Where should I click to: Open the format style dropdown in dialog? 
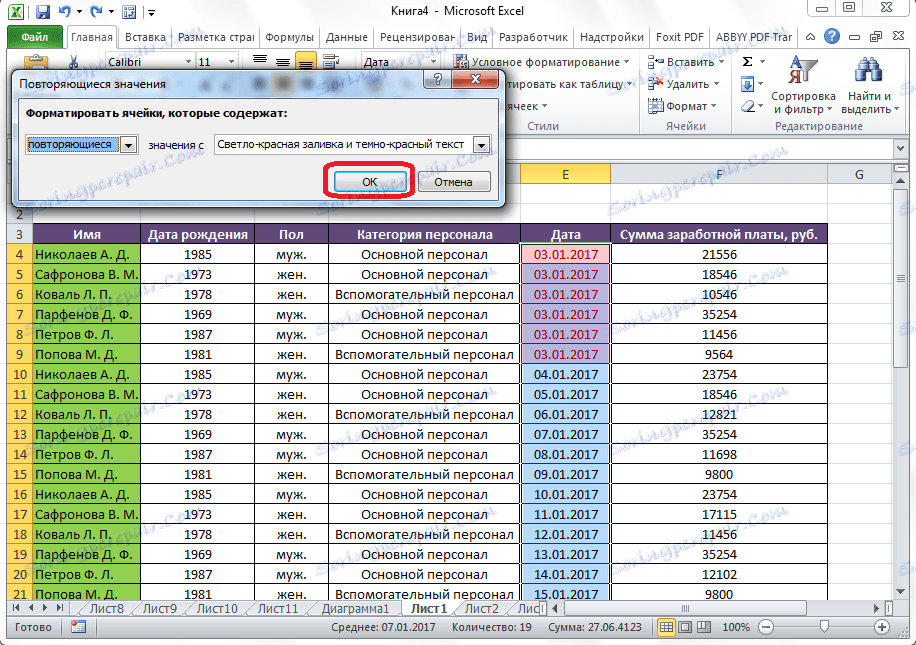point(482,145)
